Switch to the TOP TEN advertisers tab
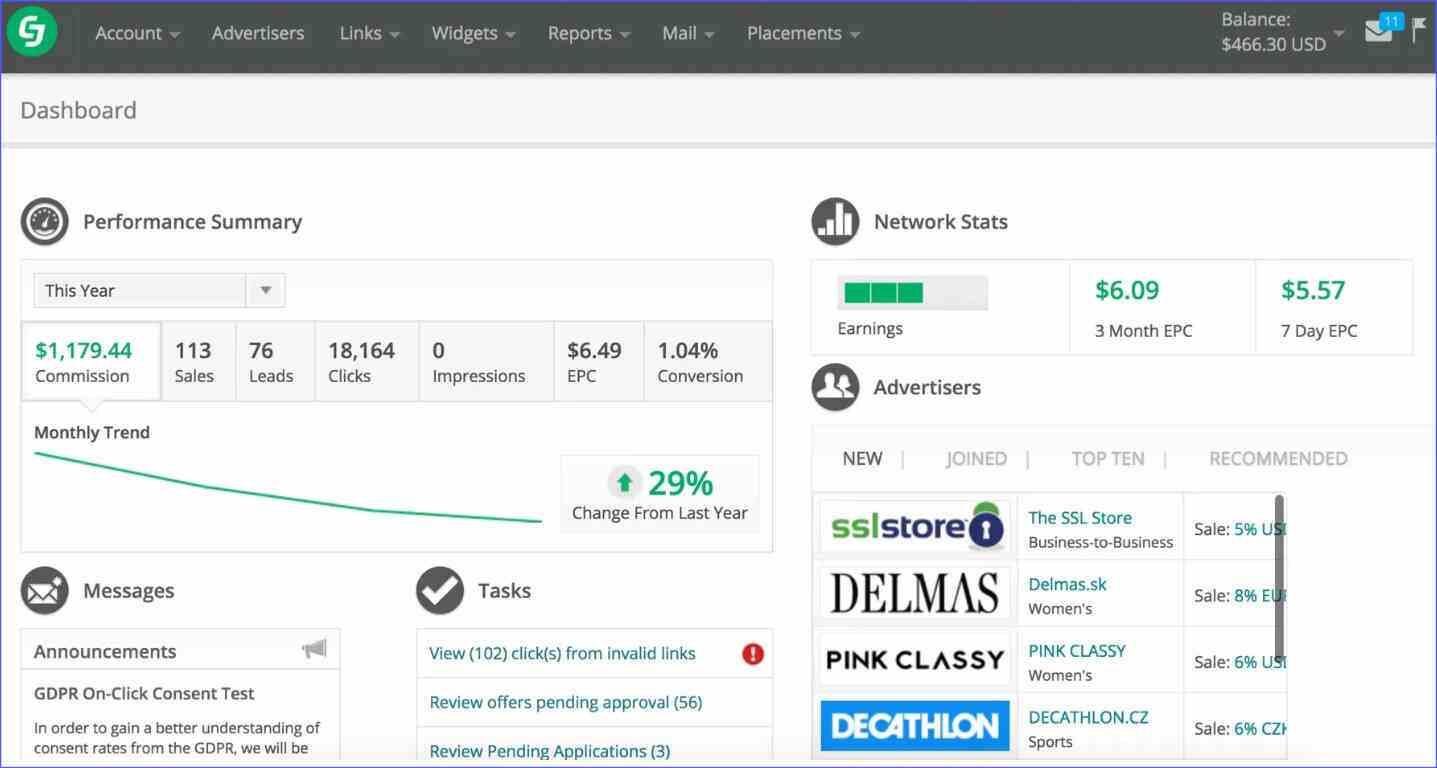The image size is (1437, 768). [x=1108, y=458]
